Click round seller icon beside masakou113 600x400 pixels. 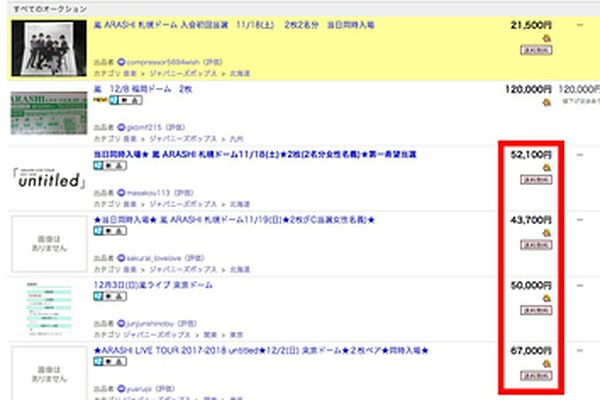tap(121, 193)
